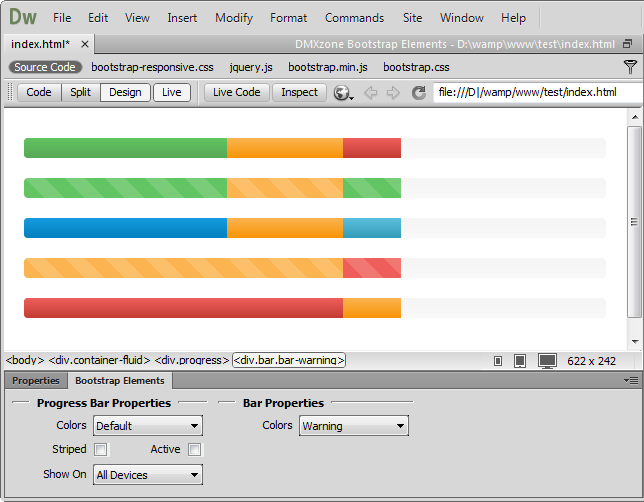Viewport: 644px width, 502px height.
Task: Open the panel options menu icon
Action: [x=631, y=380]
